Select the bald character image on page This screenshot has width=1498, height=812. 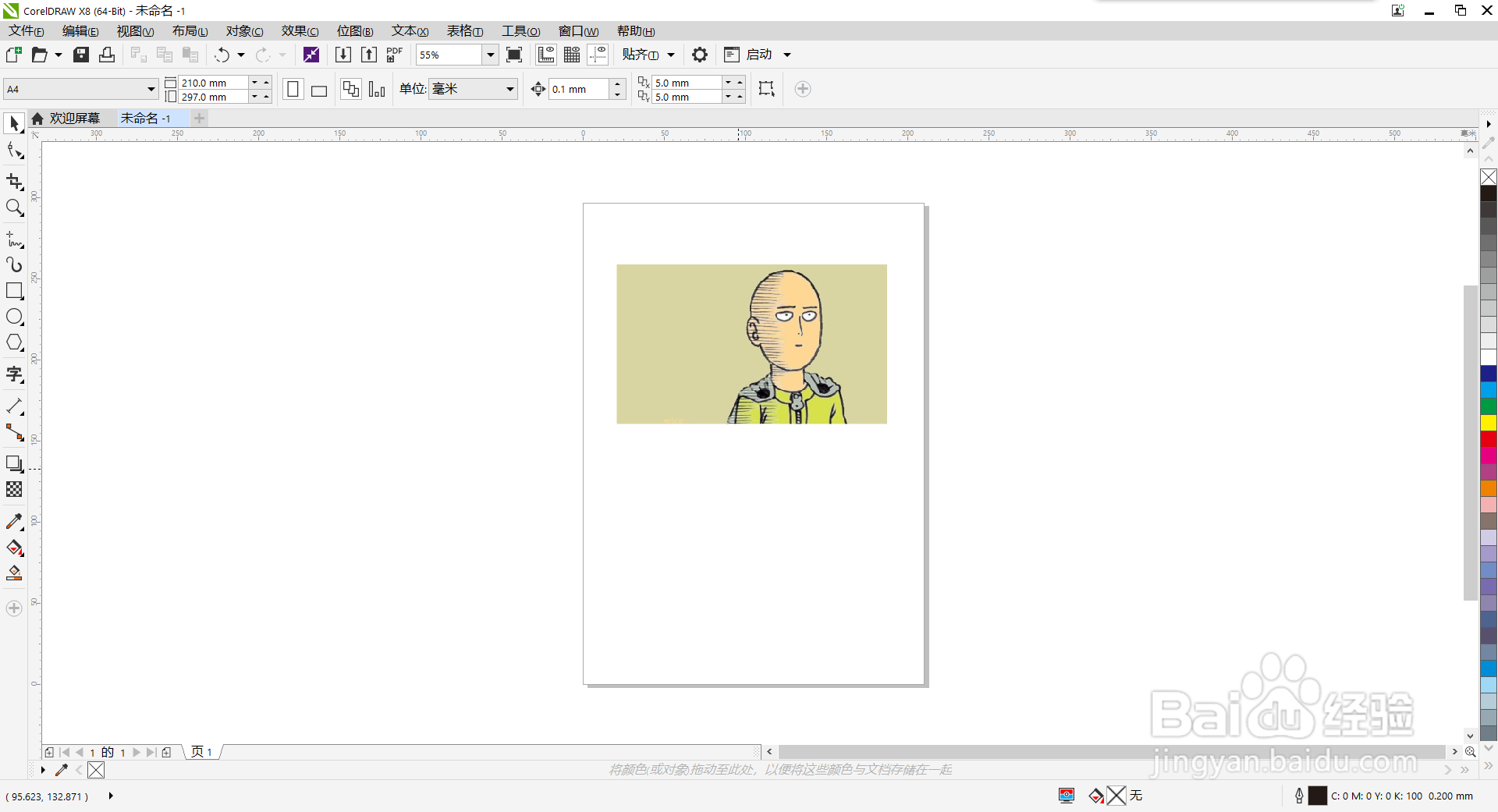[751, 344]
